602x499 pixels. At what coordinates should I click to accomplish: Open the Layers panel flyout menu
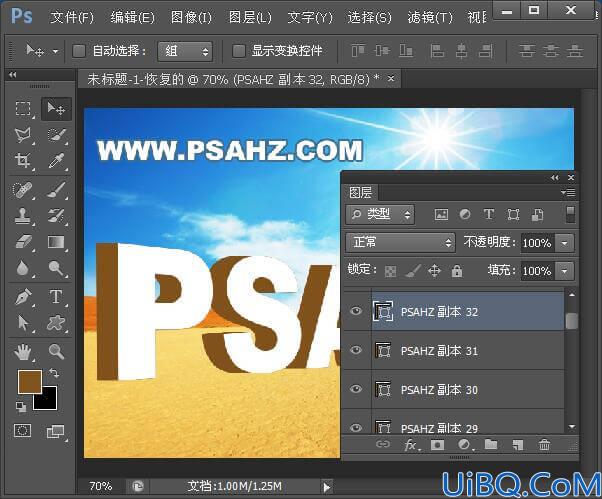(x=568, y=192)
